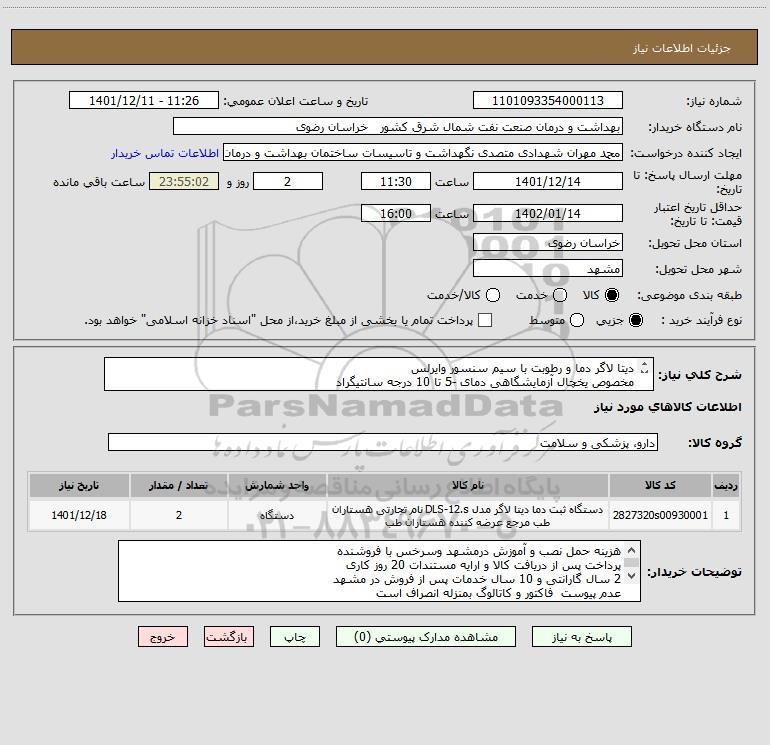
Task: Click the quantity cell showing 2
Action: click(x=179, y=515)
